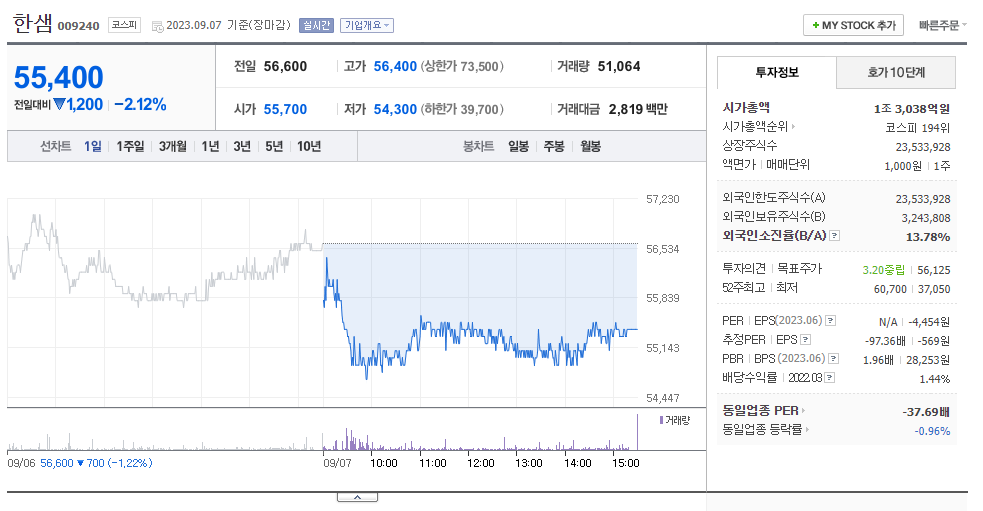Show the 월봉 candlestick chart
This screenshot has height=511, width=983.
[x=591, y=146]
